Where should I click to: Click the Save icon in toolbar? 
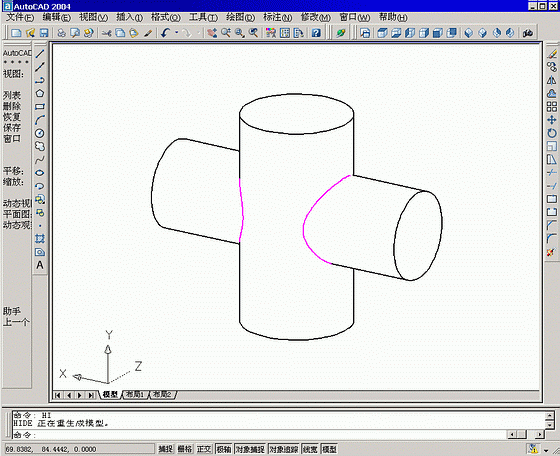coord(44,33)
